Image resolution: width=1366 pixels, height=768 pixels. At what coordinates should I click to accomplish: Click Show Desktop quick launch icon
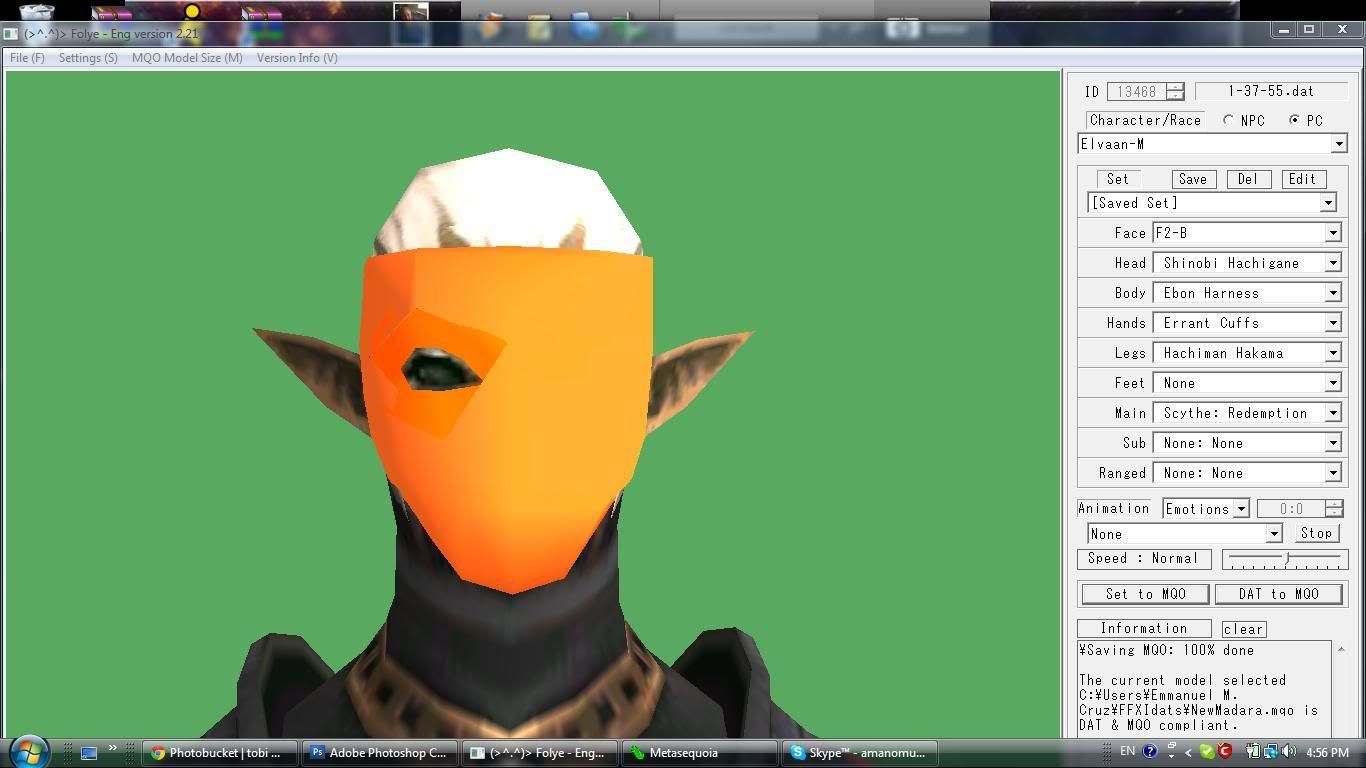pos(89,753)
